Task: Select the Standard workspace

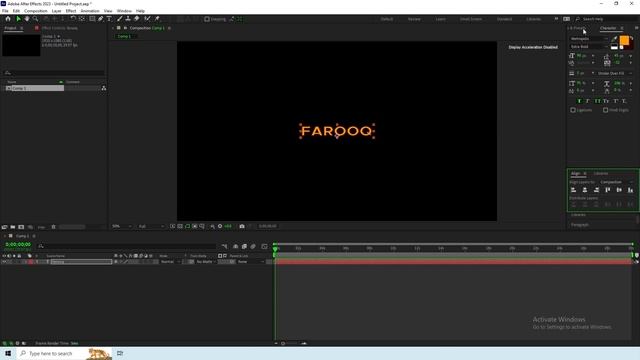Action: click(x=504, y=19)
